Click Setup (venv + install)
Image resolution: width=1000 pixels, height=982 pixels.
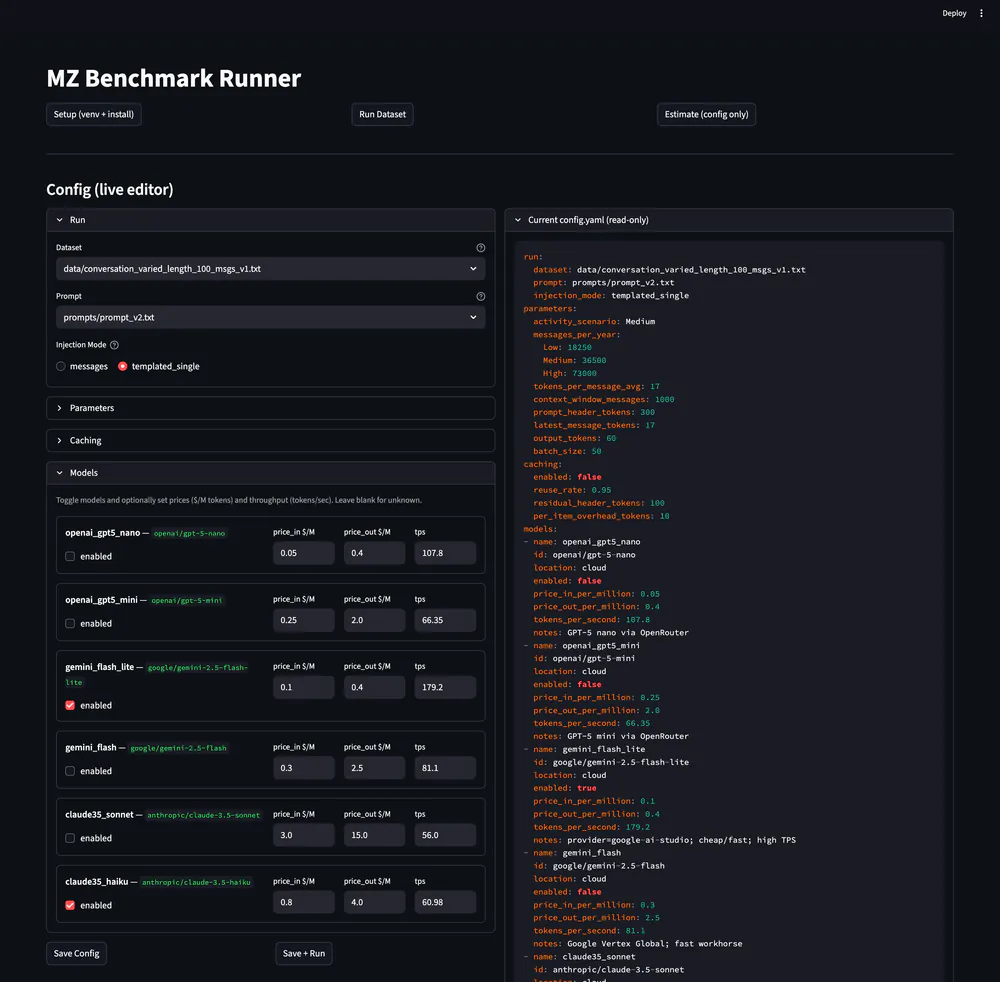pyautogui.click(x=93, y=114)
